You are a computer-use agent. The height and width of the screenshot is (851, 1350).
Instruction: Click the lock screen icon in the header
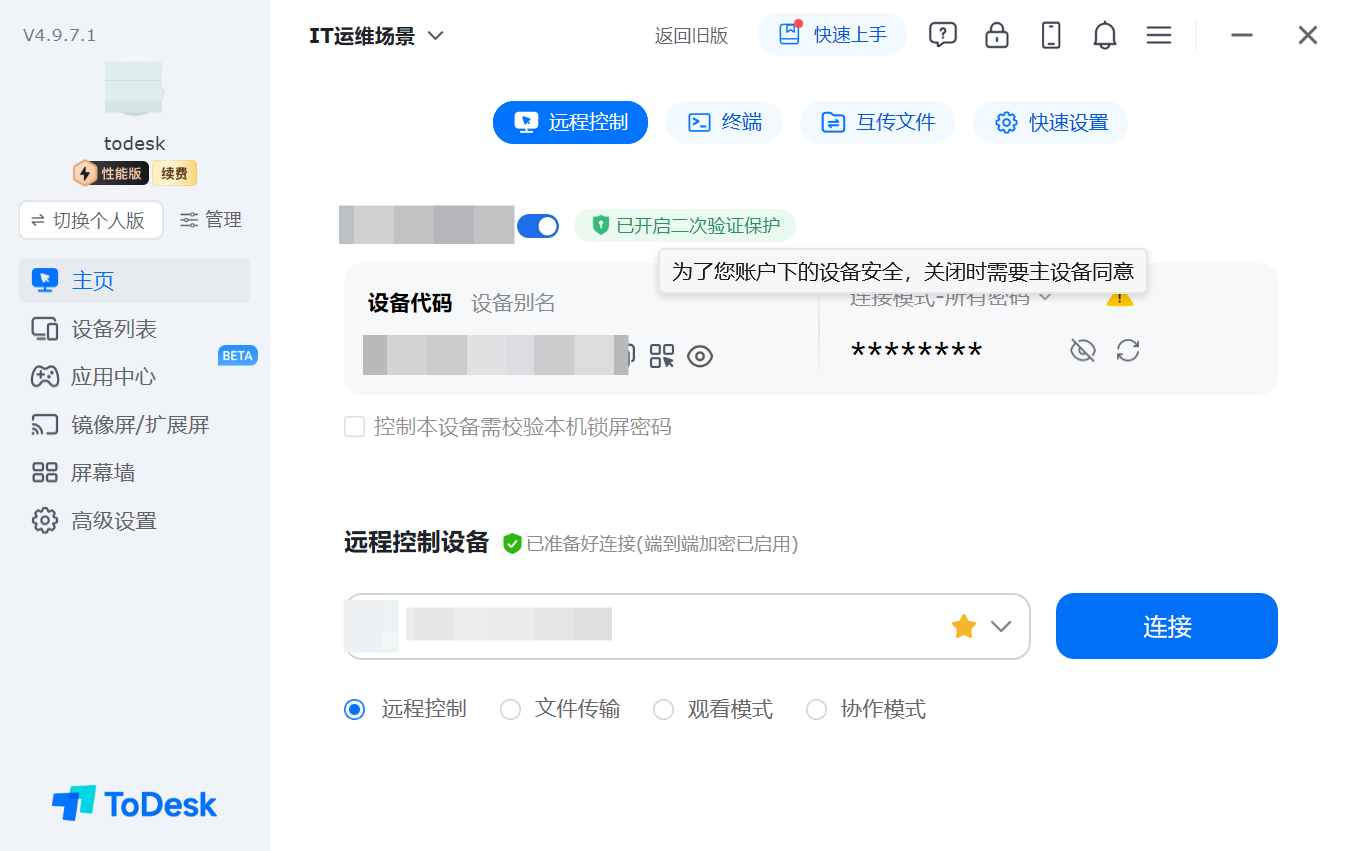click(996, 35)
